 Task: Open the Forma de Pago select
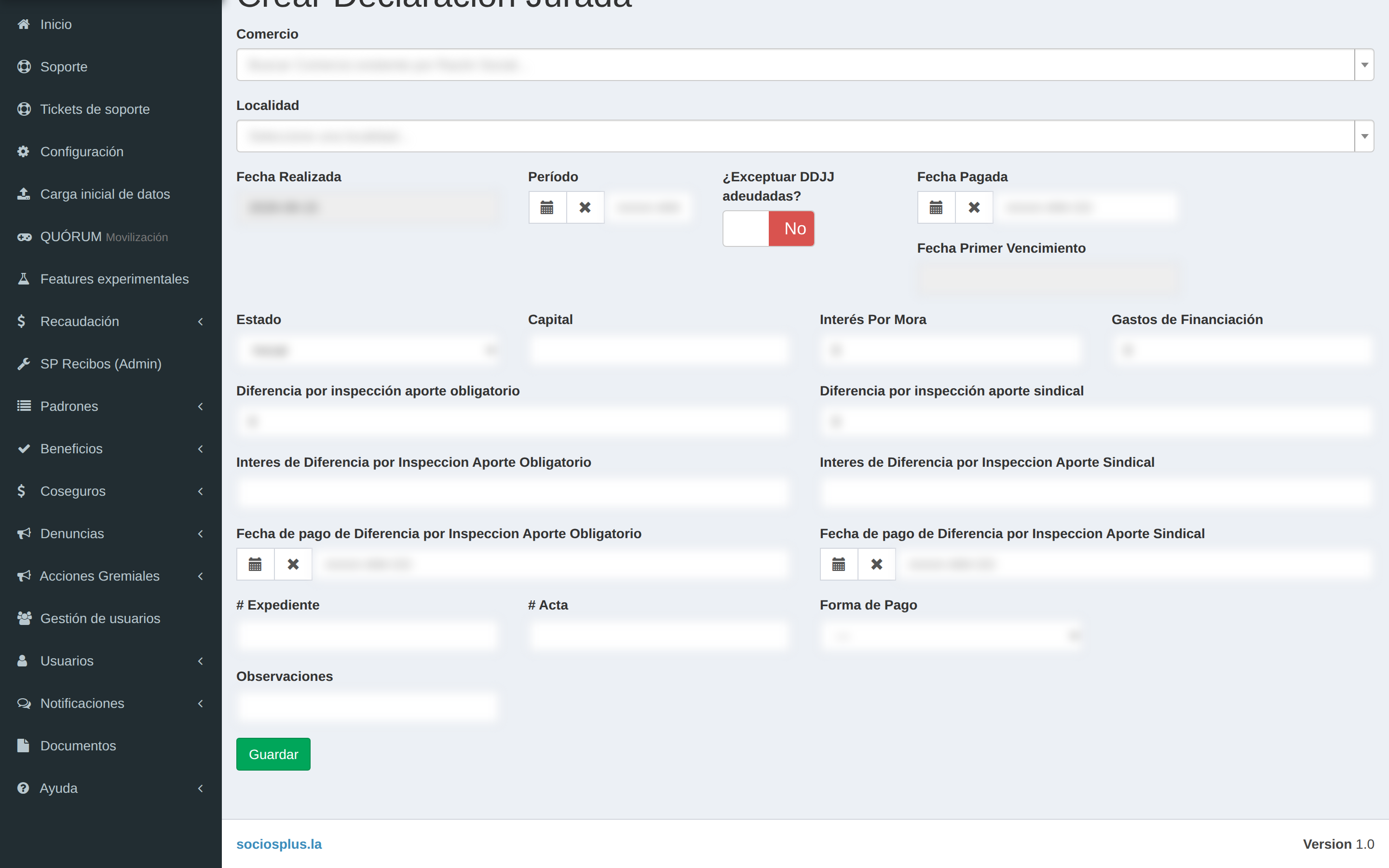pyautogui.click(x=951, y=636)
